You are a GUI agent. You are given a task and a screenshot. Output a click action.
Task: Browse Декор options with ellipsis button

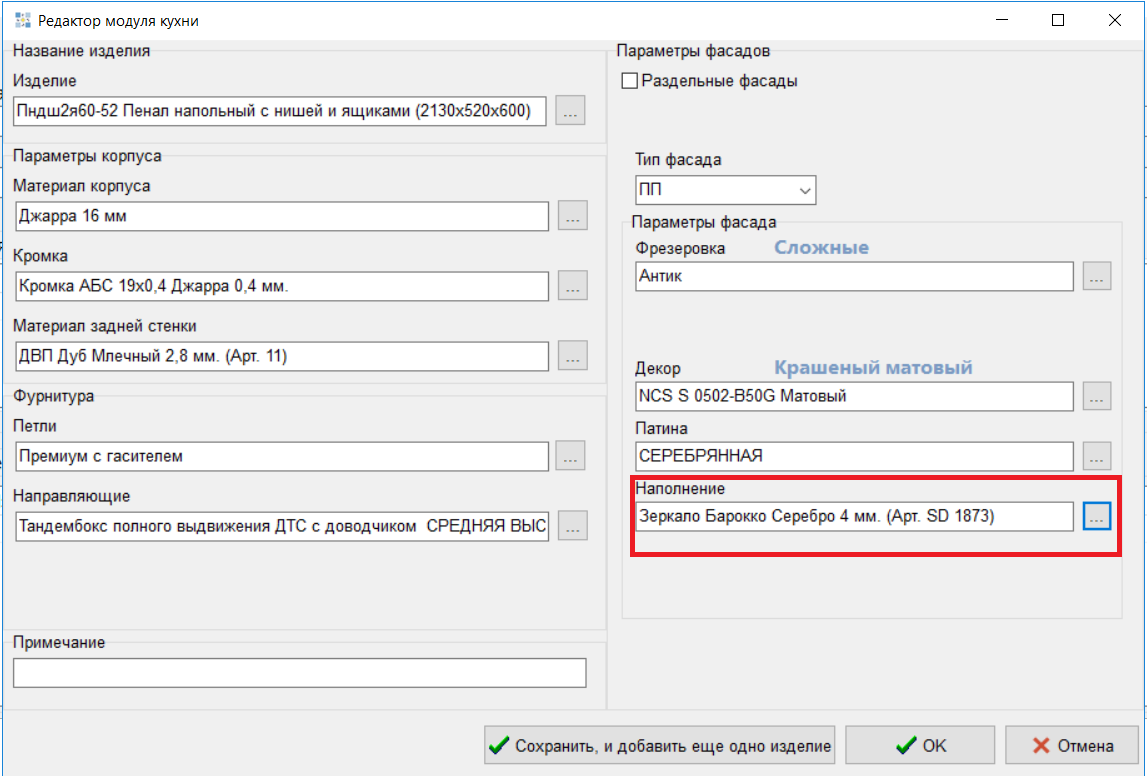1097,396
